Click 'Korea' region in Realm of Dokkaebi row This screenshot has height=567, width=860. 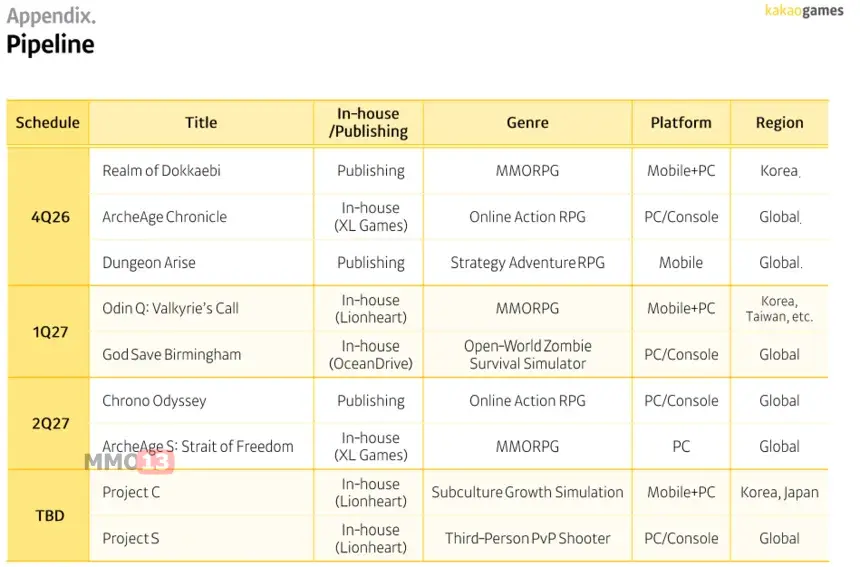pos(779,171)
